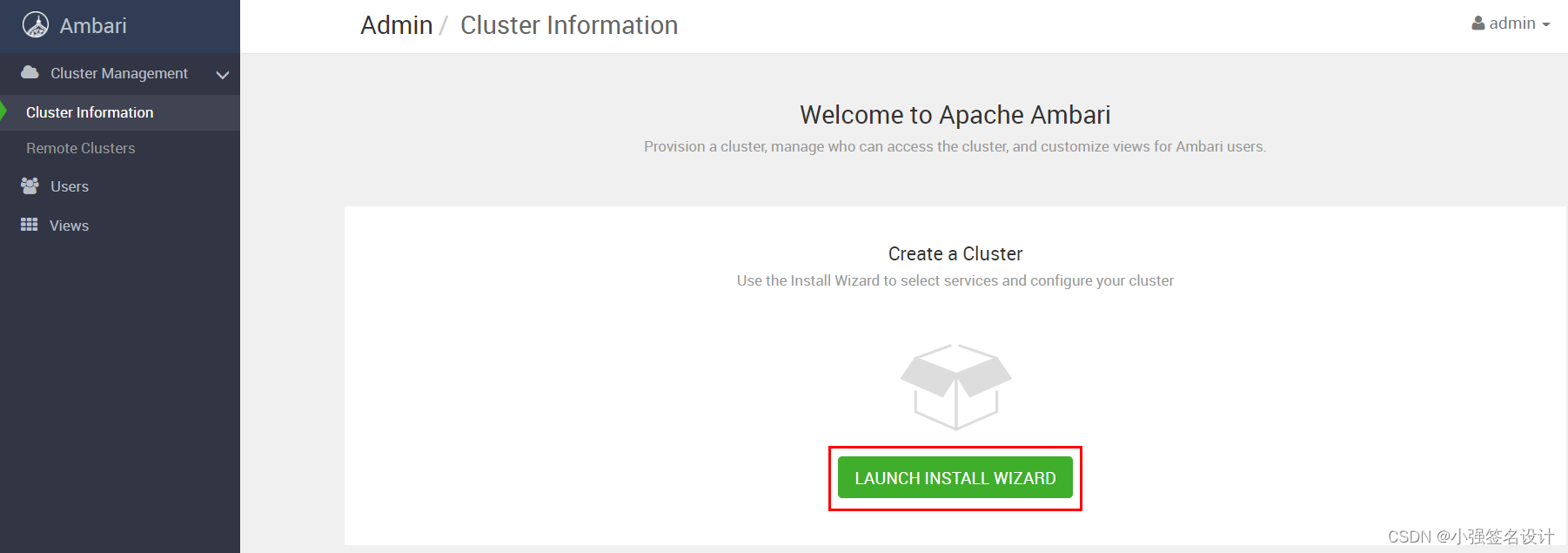Click the Admin breadcrumb link
This screenshot has width=1568, height=553.
[397, 25]
